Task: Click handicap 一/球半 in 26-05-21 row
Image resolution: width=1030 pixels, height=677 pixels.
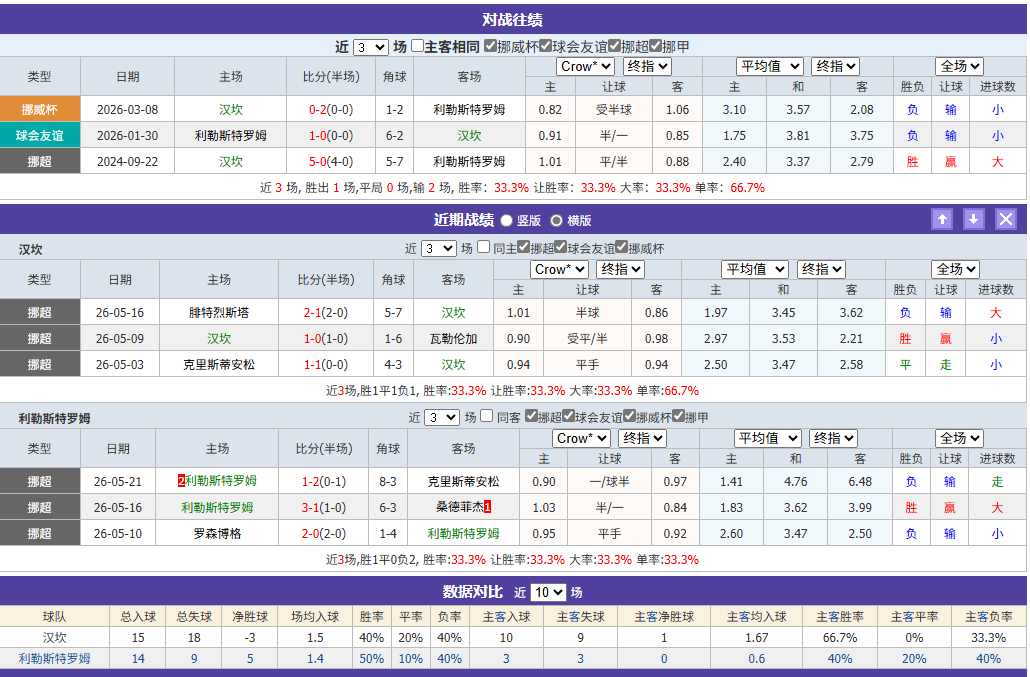Action: pyautogui.click(x=609, y=481)
